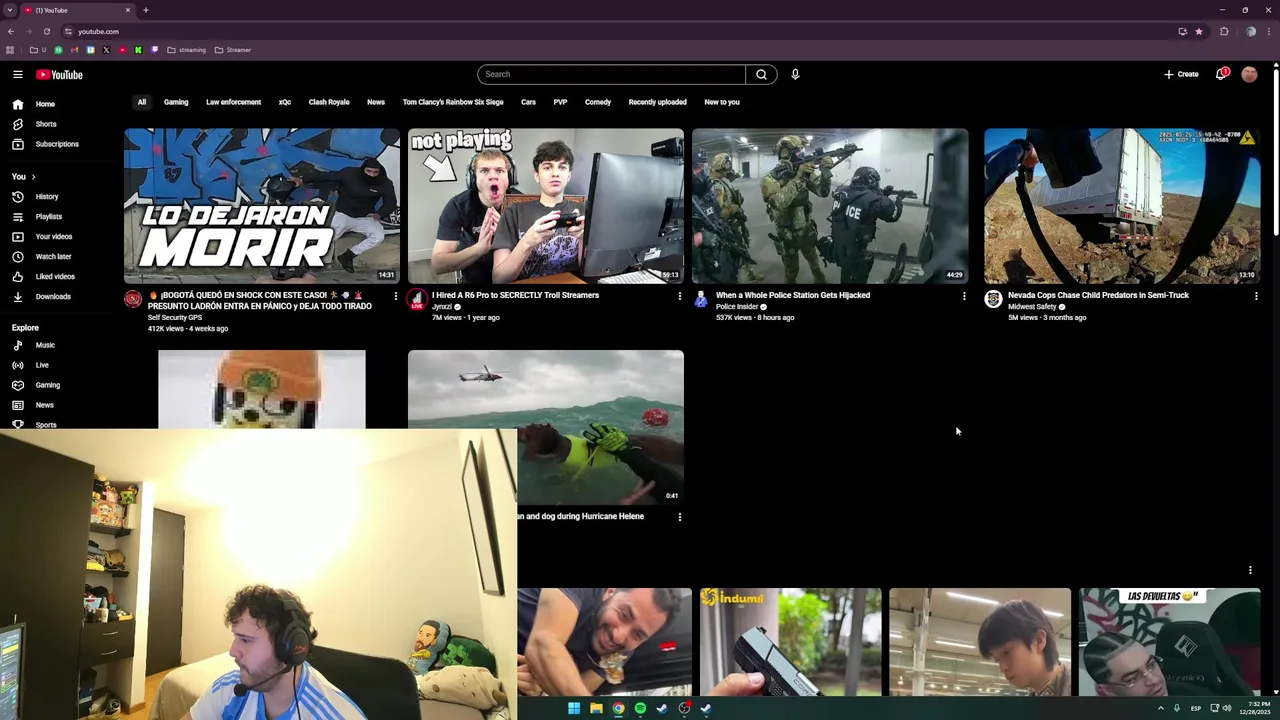
Task: Open options for Nevada Cops video
Action: click(x=1256, y=296)
